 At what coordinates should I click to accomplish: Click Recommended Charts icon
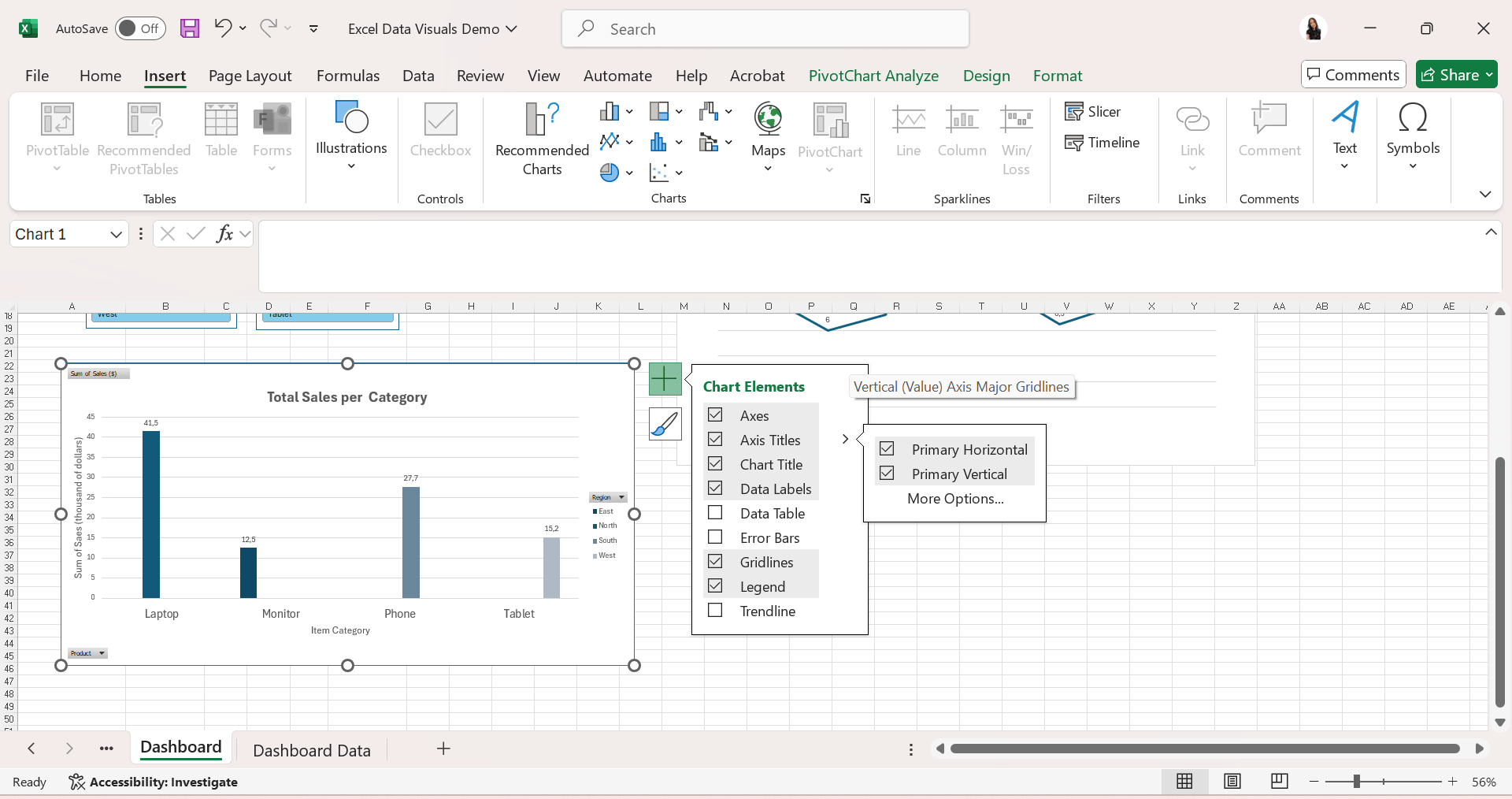(542, 118)
